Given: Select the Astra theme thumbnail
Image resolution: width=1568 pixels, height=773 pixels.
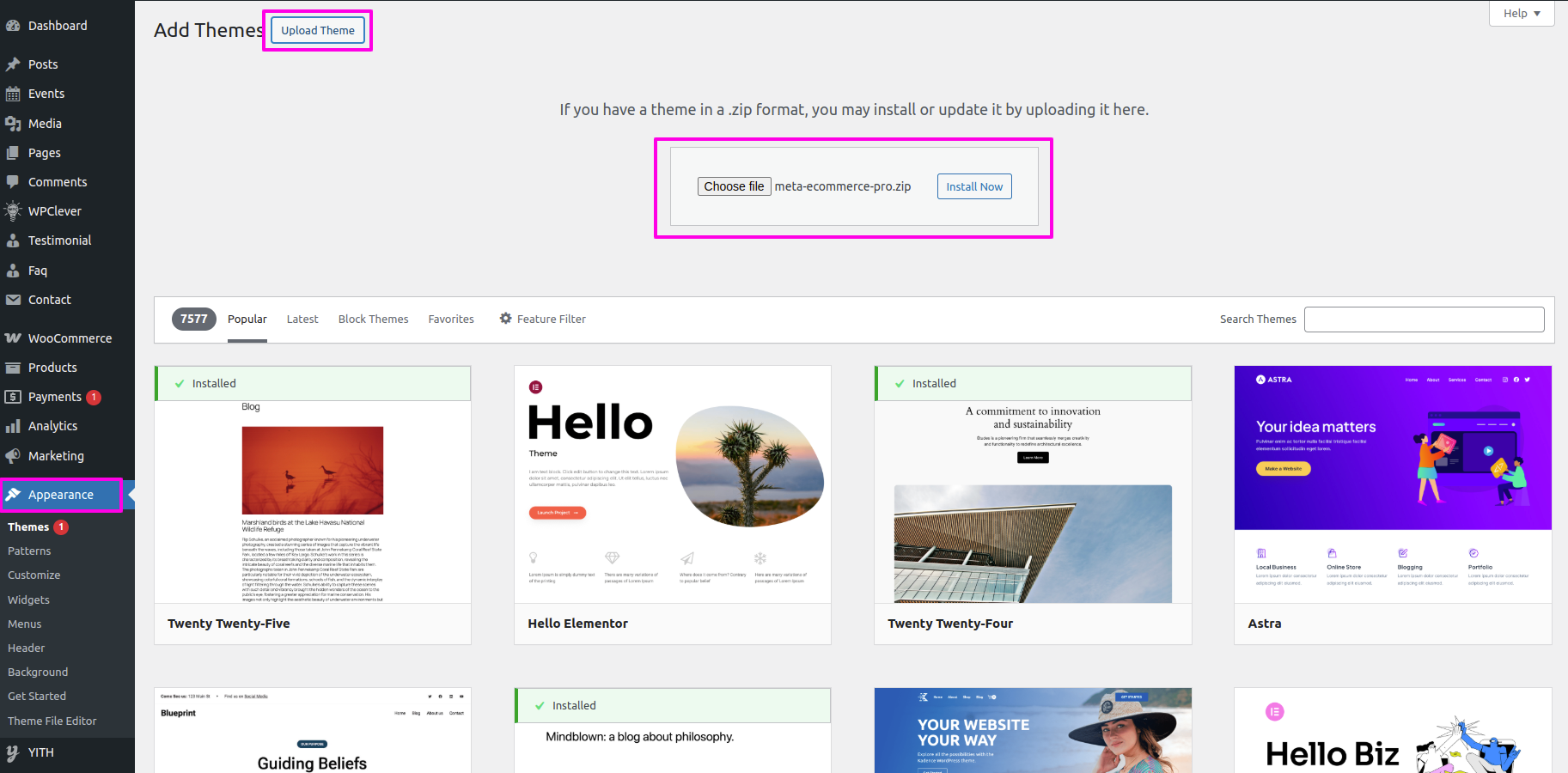Looking at the screenshot, I should pos(1392,484).
